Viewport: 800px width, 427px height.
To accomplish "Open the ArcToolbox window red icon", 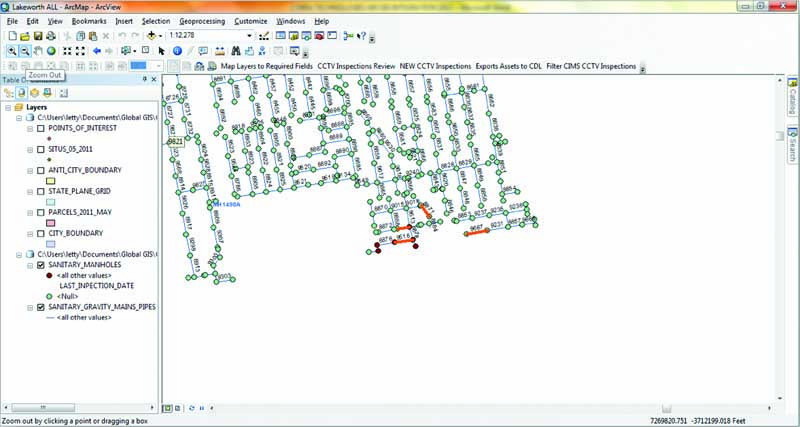I will [319, 36].
